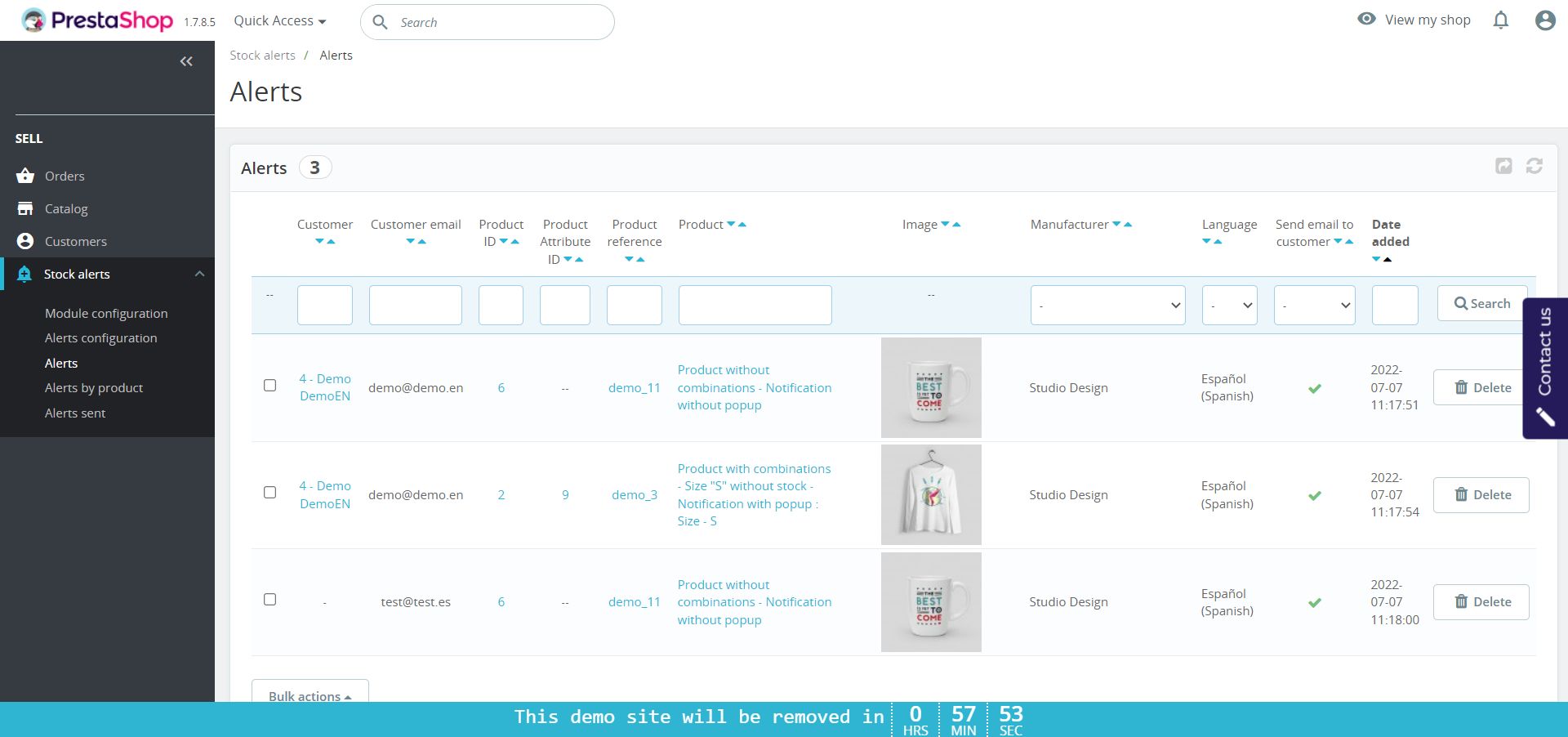Open Product with combinations Size S link
Image resolution: width=1568 pixels, height=737 pixels.
coord(754,494)
